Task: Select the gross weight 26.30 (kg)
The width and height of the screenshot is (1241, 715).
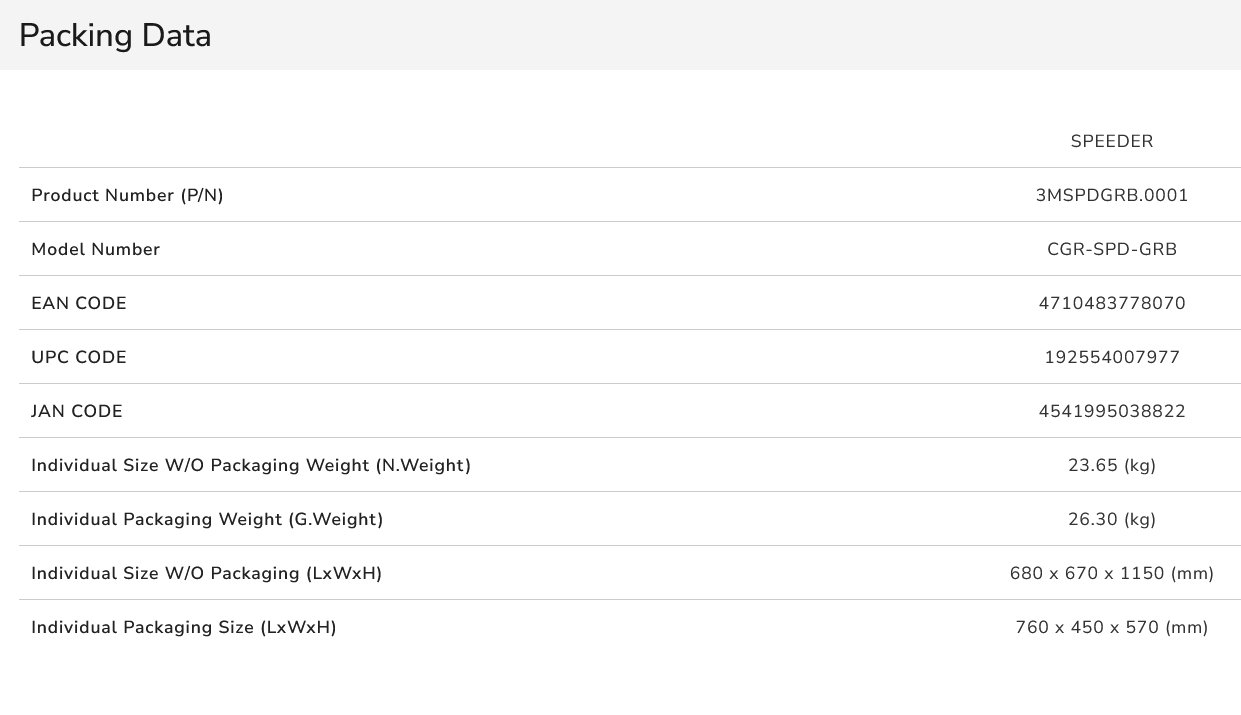Action: pyautogui.click(x=1112, y=519)
